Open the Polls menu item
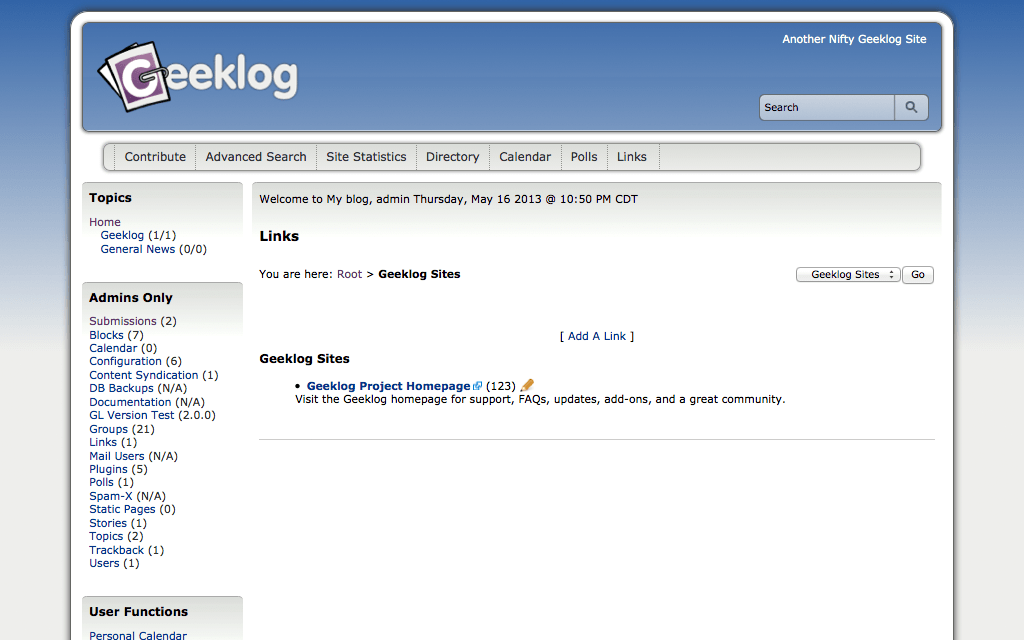1024x640 pixels. click(584, 157)
